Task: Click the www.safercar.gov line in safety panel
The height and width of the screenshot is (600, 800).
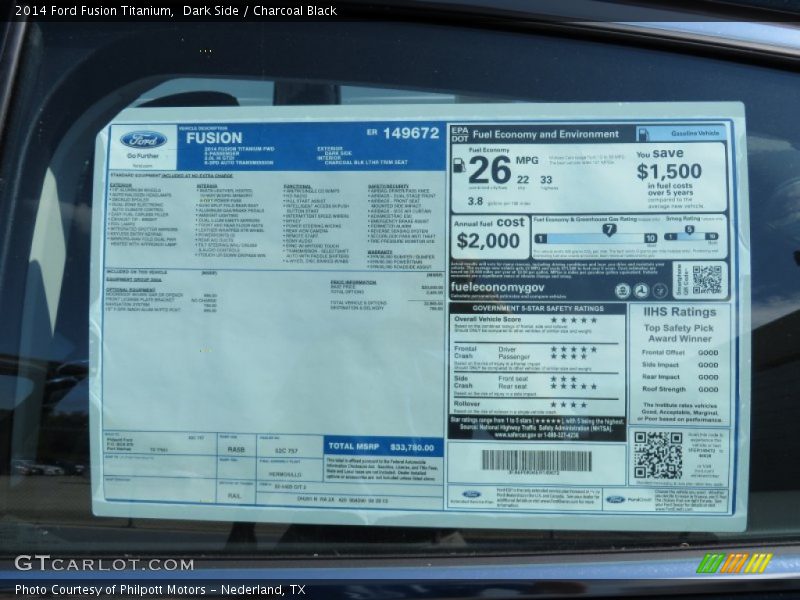Action: 536,435
